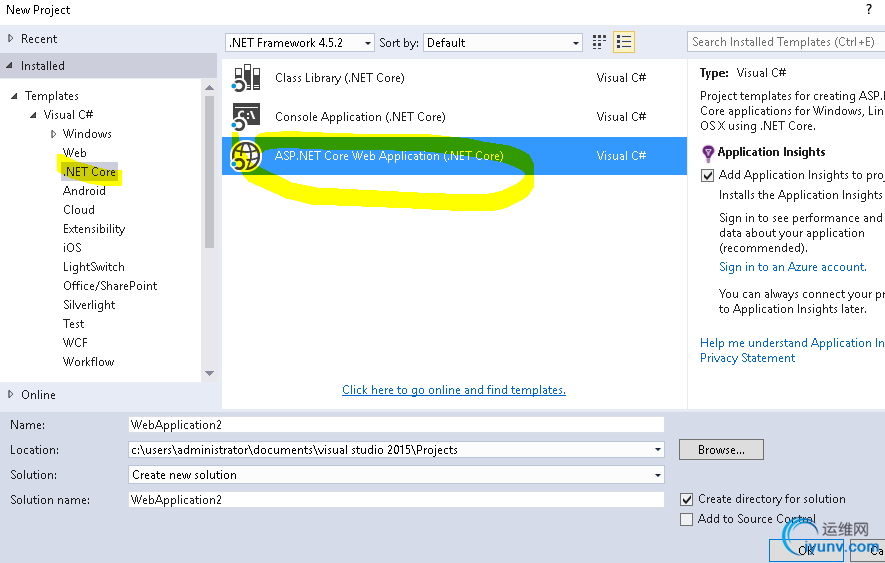Click 'ASP.NET Core Web Application (.NET Core)' name
Image resolution: width=885 pixels, height=563 pixels.
(x=389, y=156)
